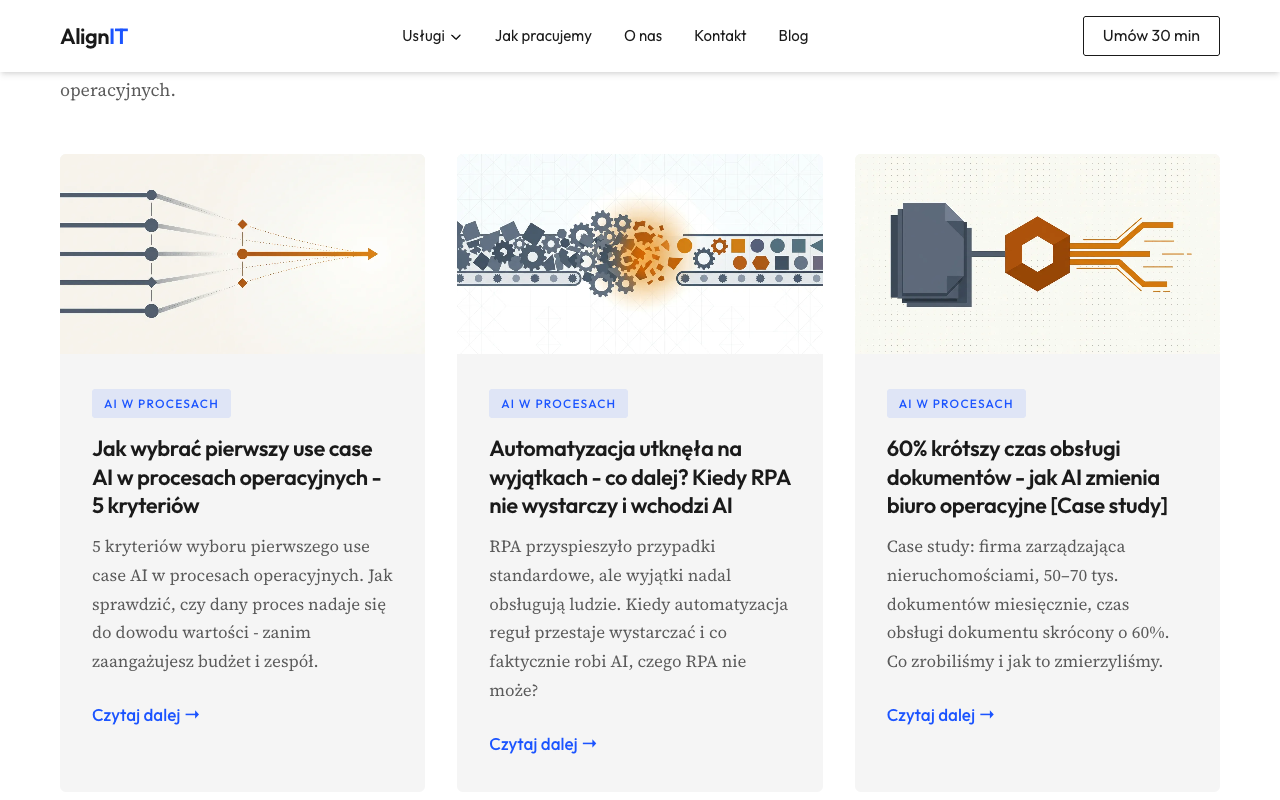Image resolution: width=1280 pixels, height=800 pixels.
Task: Click the tag above 'Automatyzacja utknęła' title
Action: click(x=558, y=404)
